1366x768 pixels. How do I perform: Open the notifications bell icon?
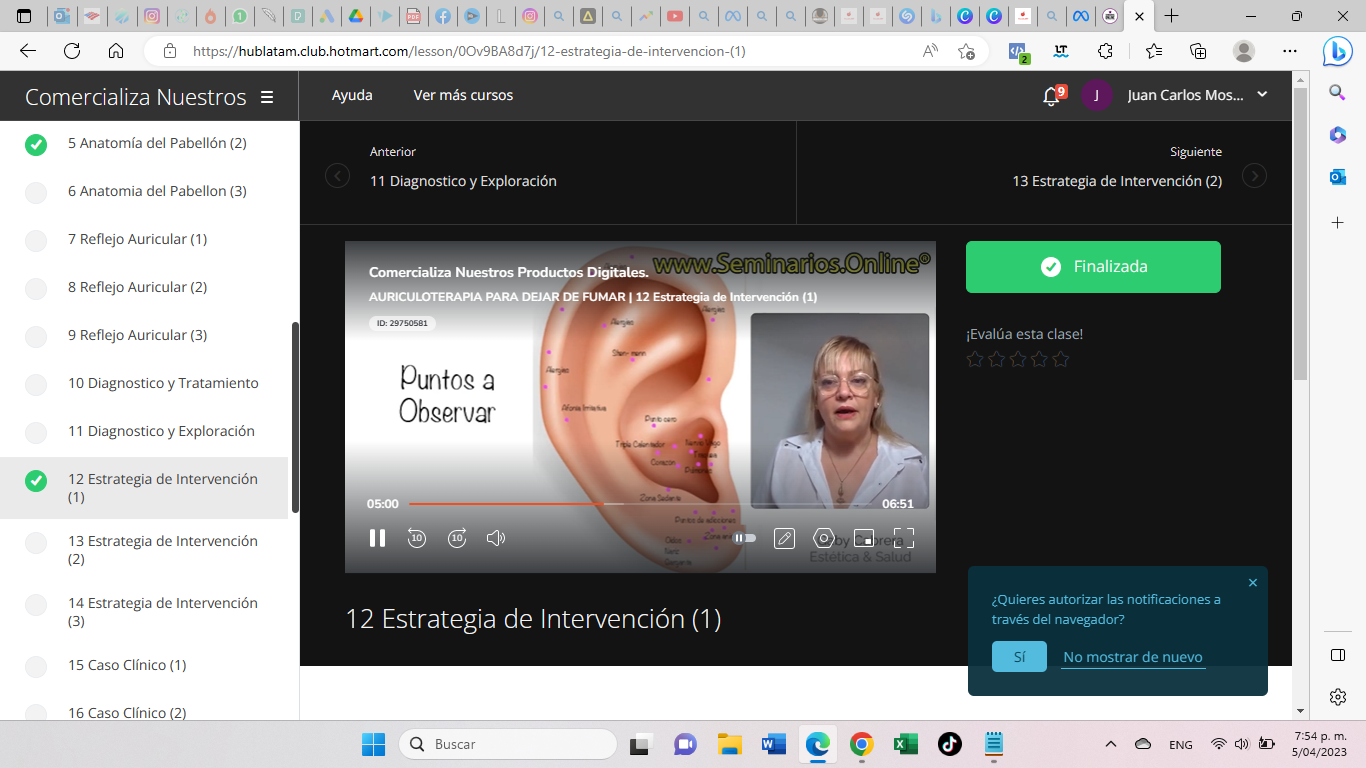click(x=1051, y=96)
